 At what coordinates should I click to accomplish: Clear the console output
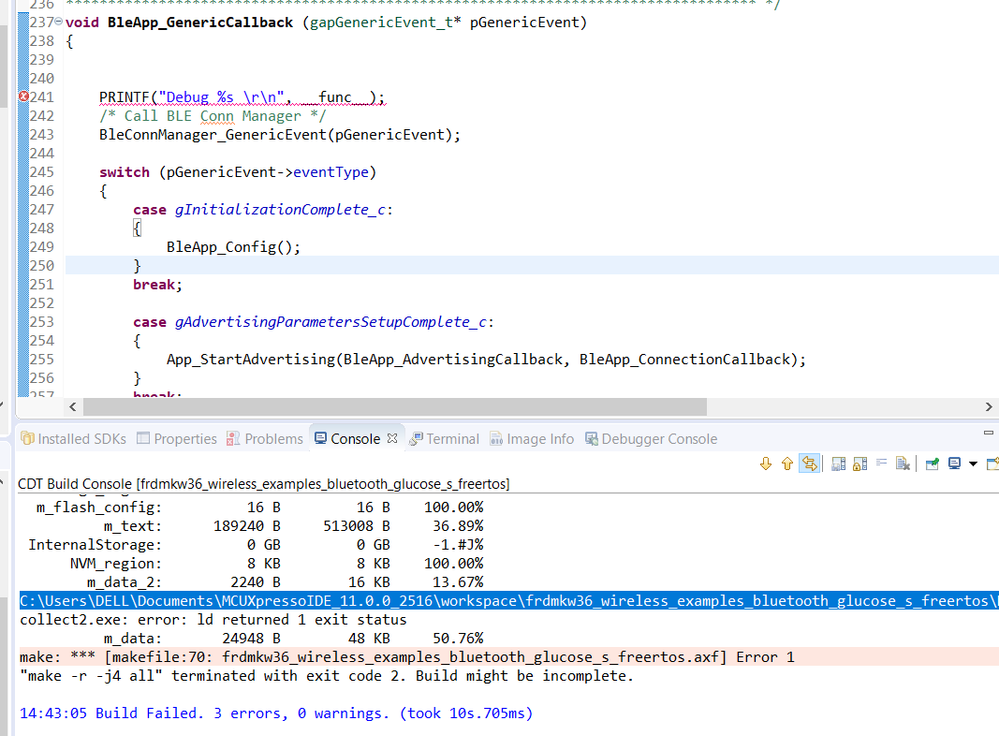click(x=903, y=464)
